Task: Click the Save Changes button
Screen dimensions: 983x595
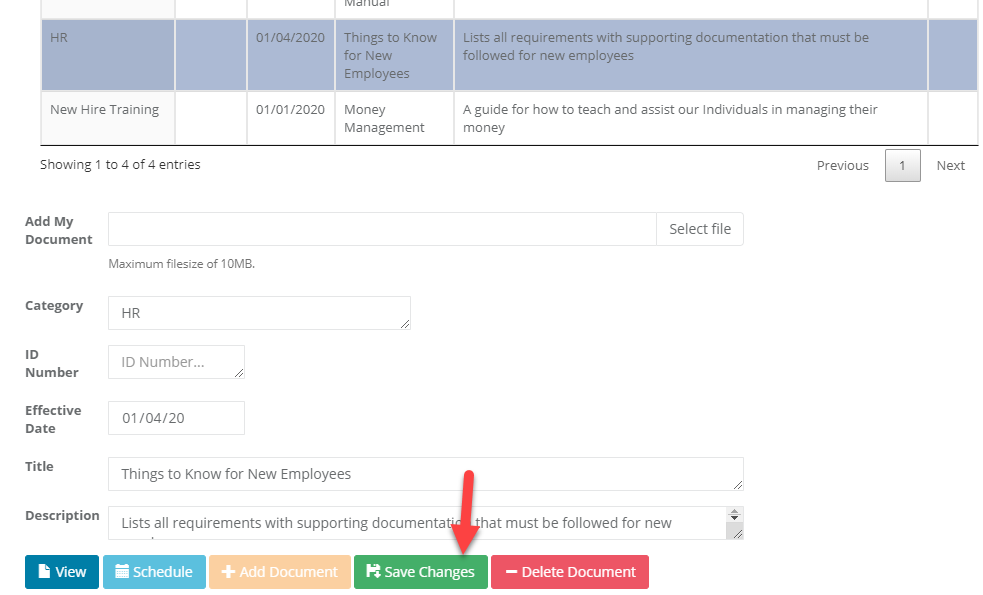Action: pyautogui.click(x=420, y=572)
